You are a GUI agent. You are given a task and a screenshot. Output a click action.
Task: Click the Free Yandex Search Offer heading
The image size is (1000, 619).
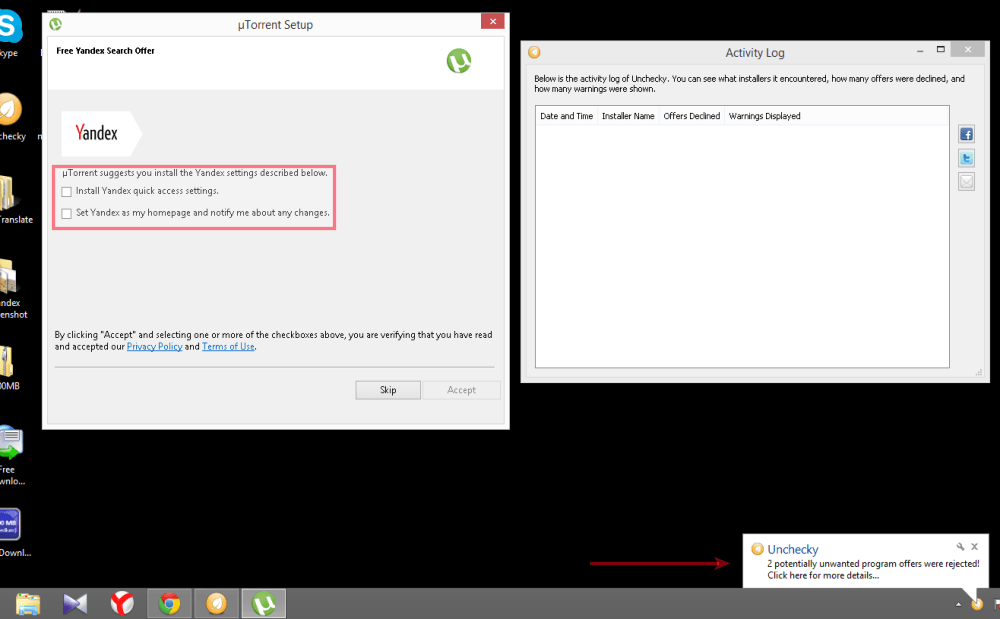(105, 51)
